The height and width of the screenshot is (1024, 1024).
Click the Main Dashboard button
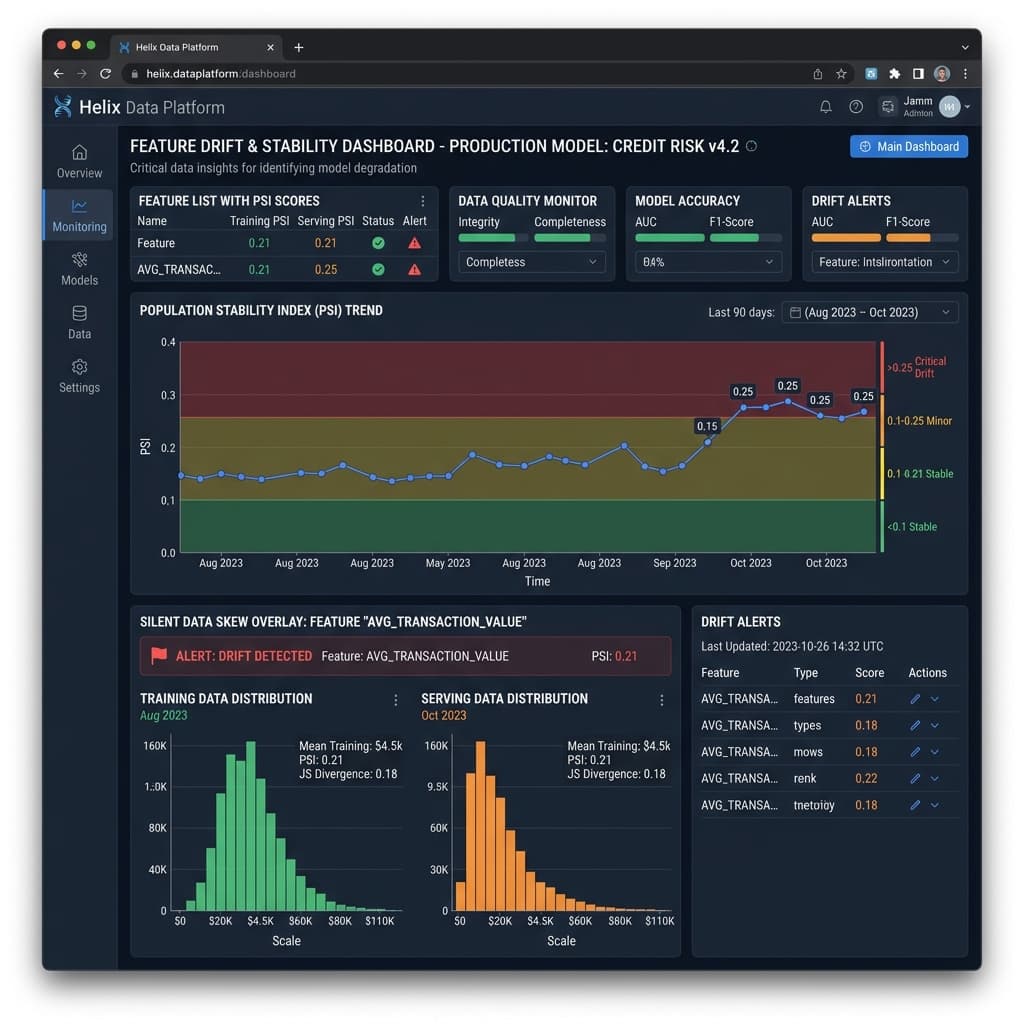tap(908, 146)
